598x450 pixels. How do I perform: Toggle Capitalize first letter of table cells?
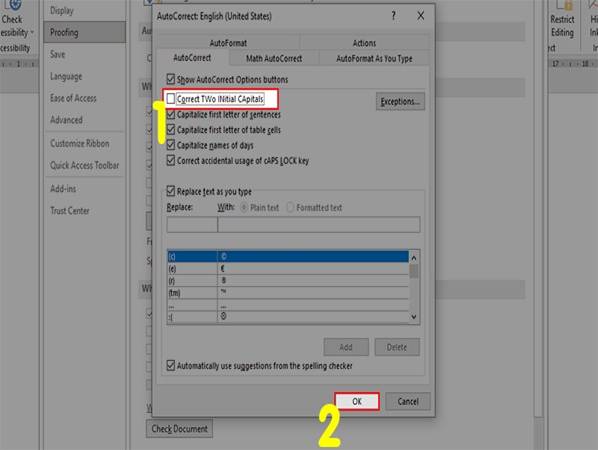[x=171, y=130]
